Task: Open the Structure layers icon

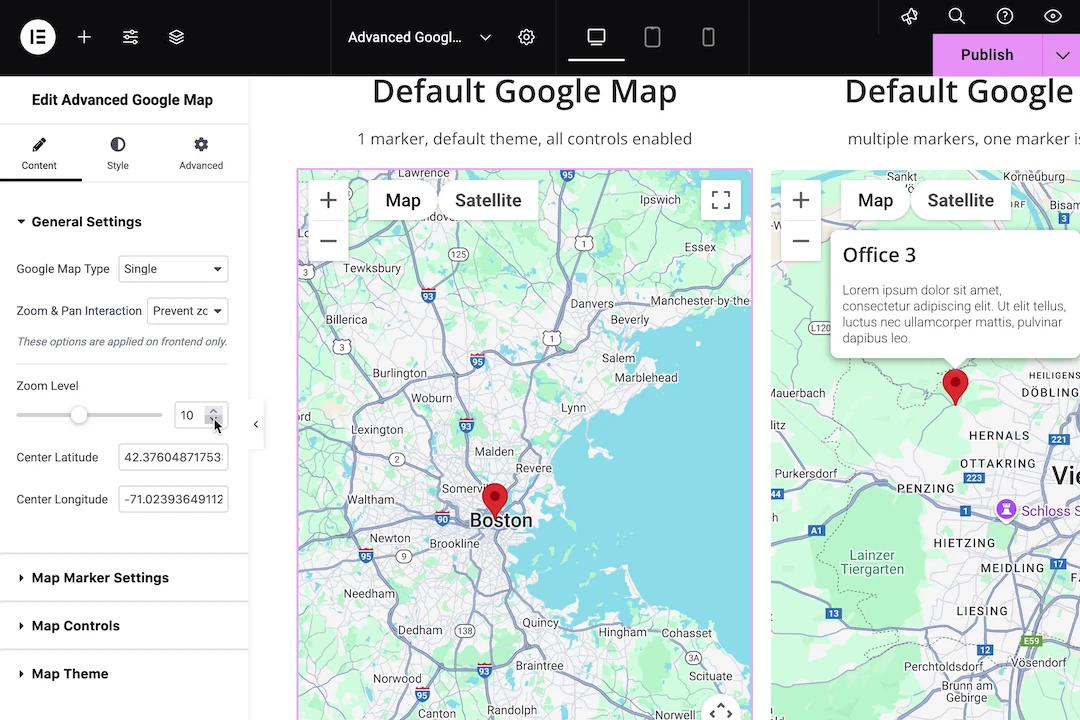Action: tap(176, 37)
